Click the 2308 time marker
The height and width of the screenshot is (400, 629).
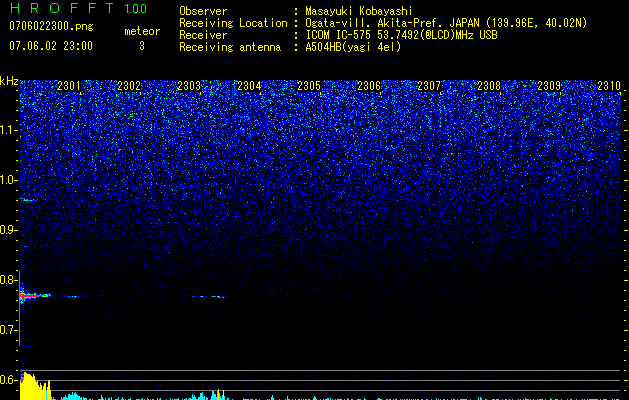click(489, 86)
